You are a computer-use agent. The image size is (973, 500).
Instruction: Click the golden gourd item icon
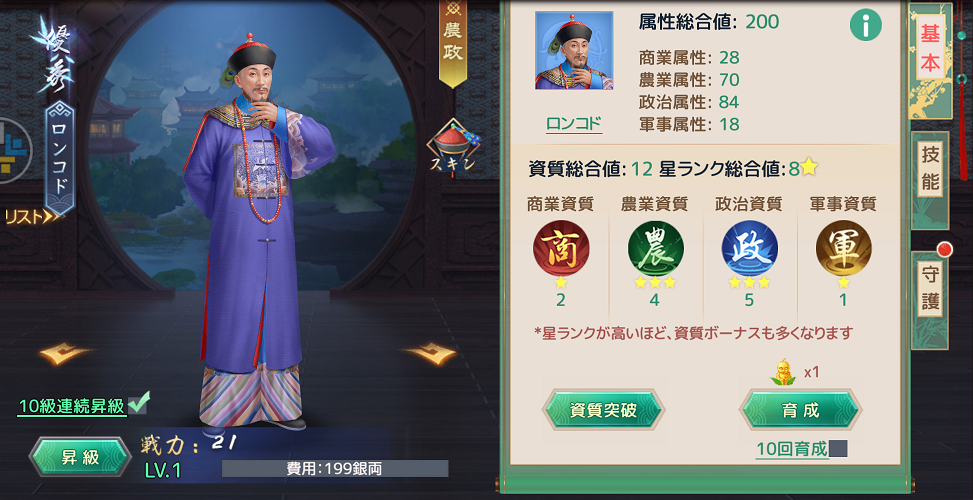[x=783, y=372]
